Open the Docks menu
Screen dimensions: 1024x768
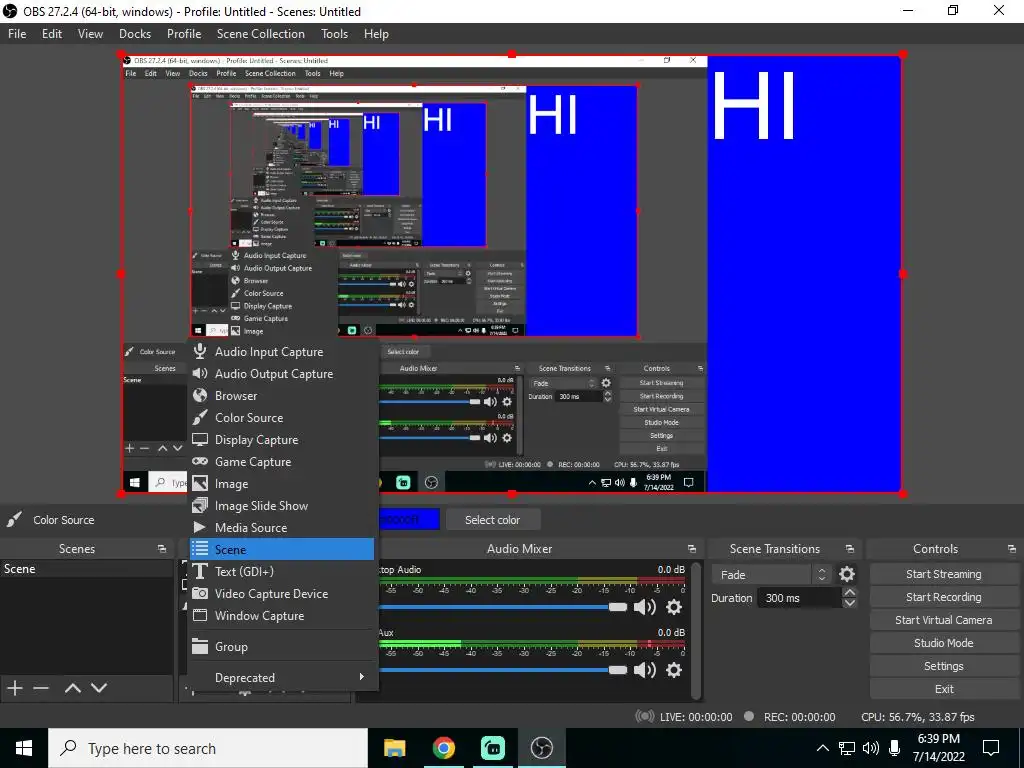click(135, 34)
